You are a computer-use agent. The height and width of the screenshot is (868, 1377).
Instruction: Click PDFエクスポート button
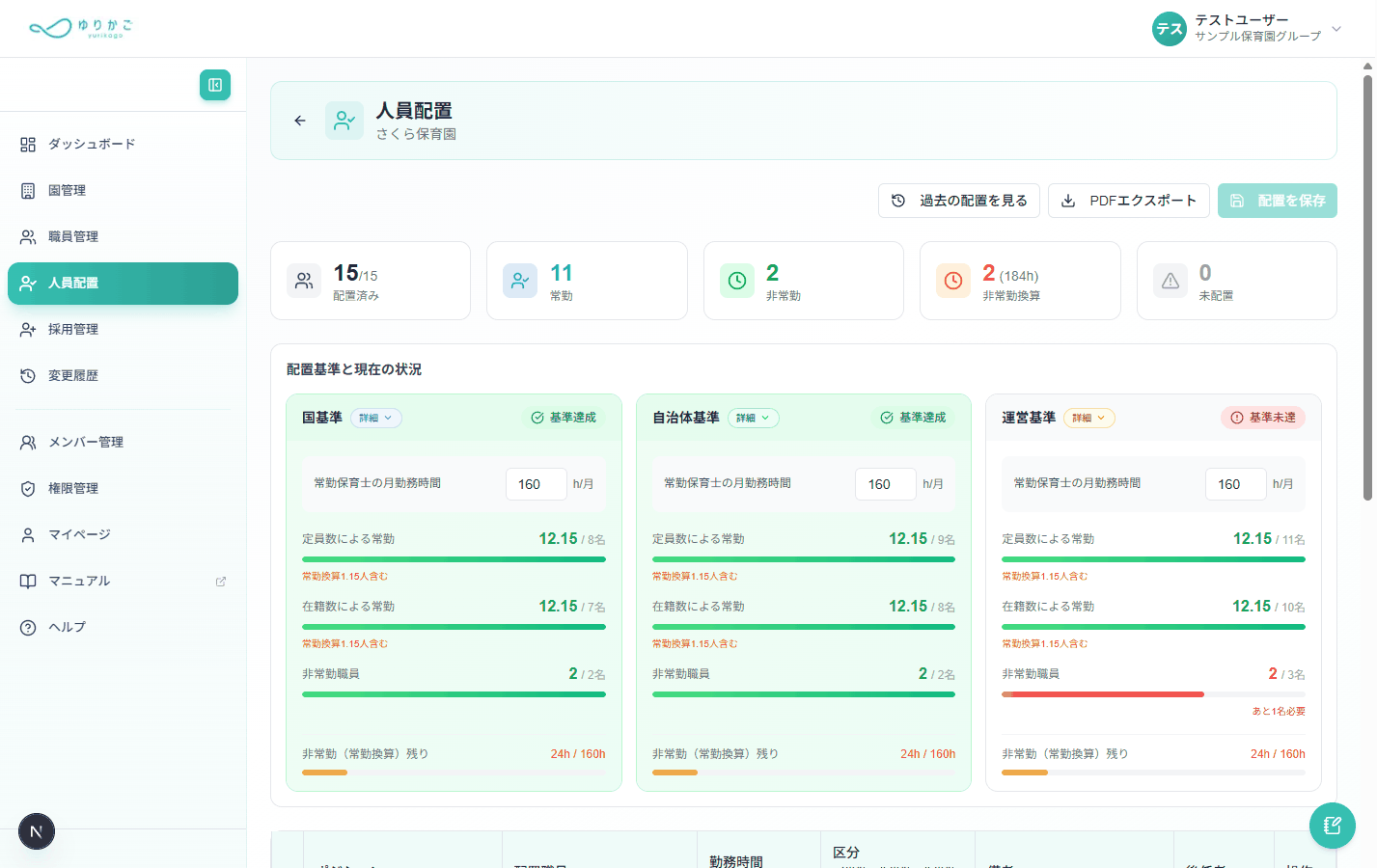click(x=1129, y=201)
